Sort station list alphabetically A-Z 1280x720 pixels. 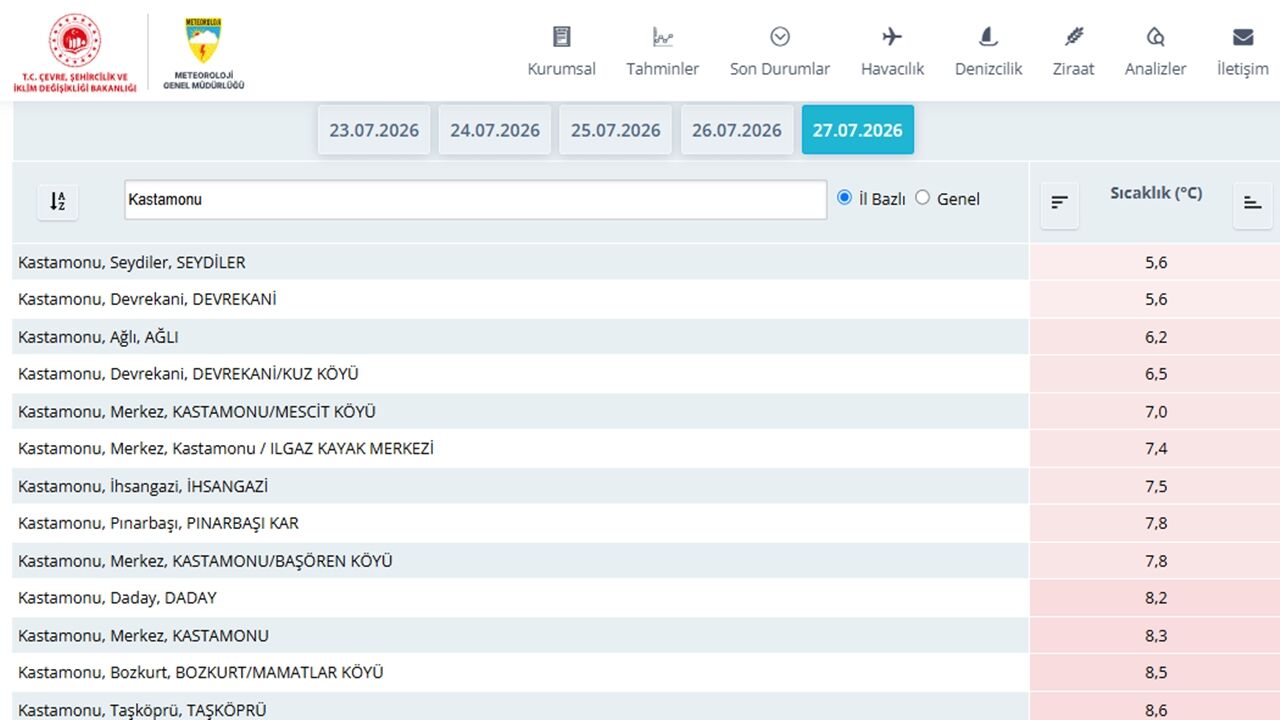click(x=57, y=201)
